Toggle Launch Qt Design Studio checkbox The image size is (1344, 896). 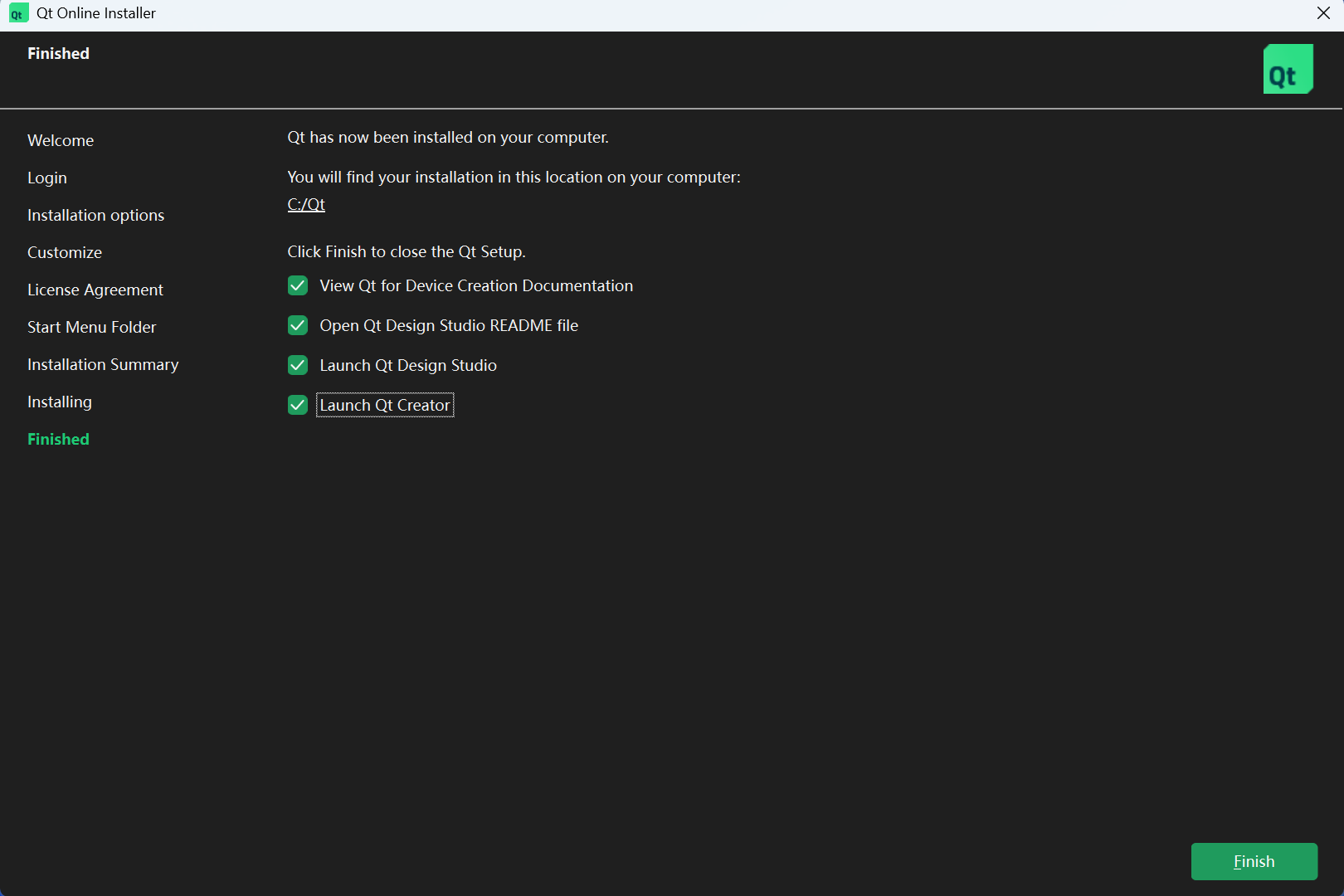point(298,365)
